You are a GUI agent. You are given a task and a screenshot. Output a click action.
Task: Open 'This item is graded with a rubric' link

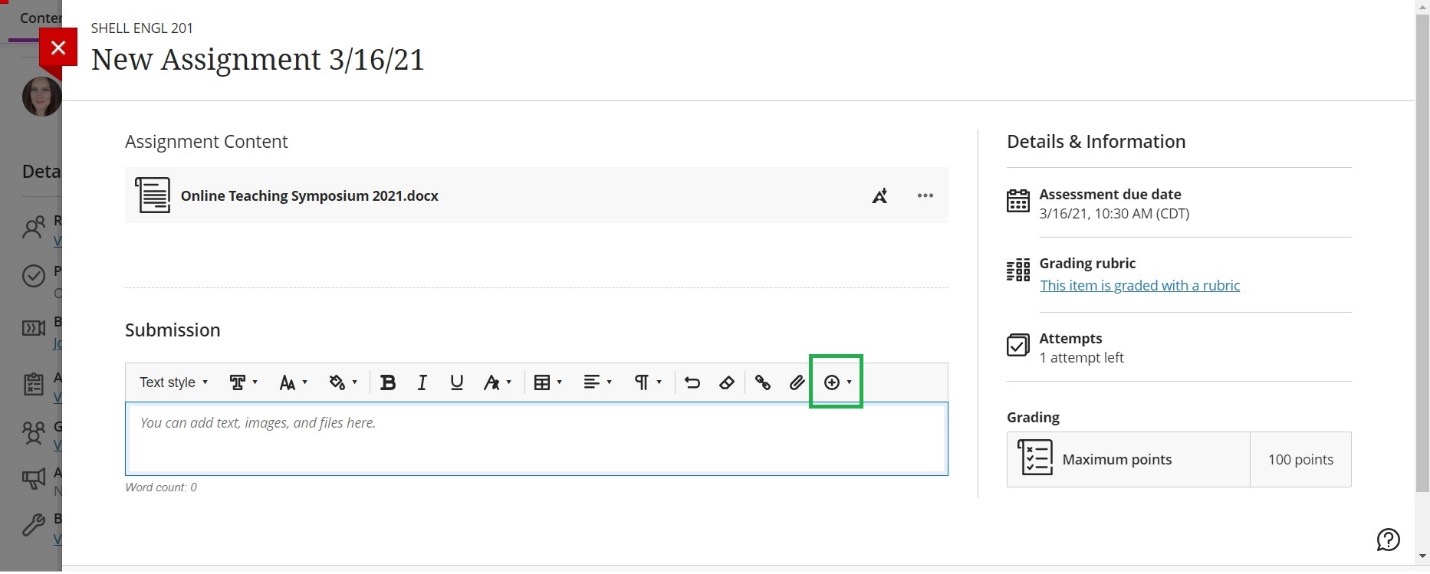[x=1139, y=285]
